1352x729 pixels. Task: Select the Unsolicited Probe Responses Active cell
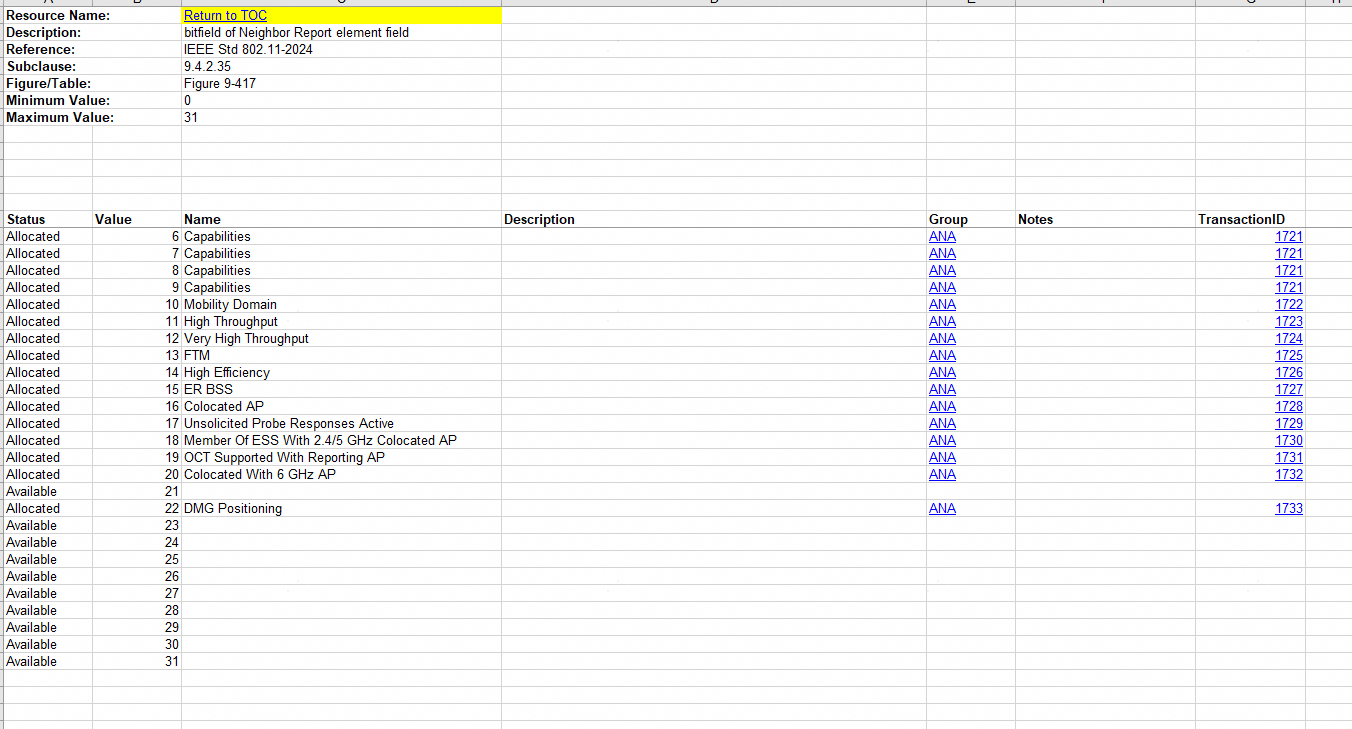click(289, 424)
